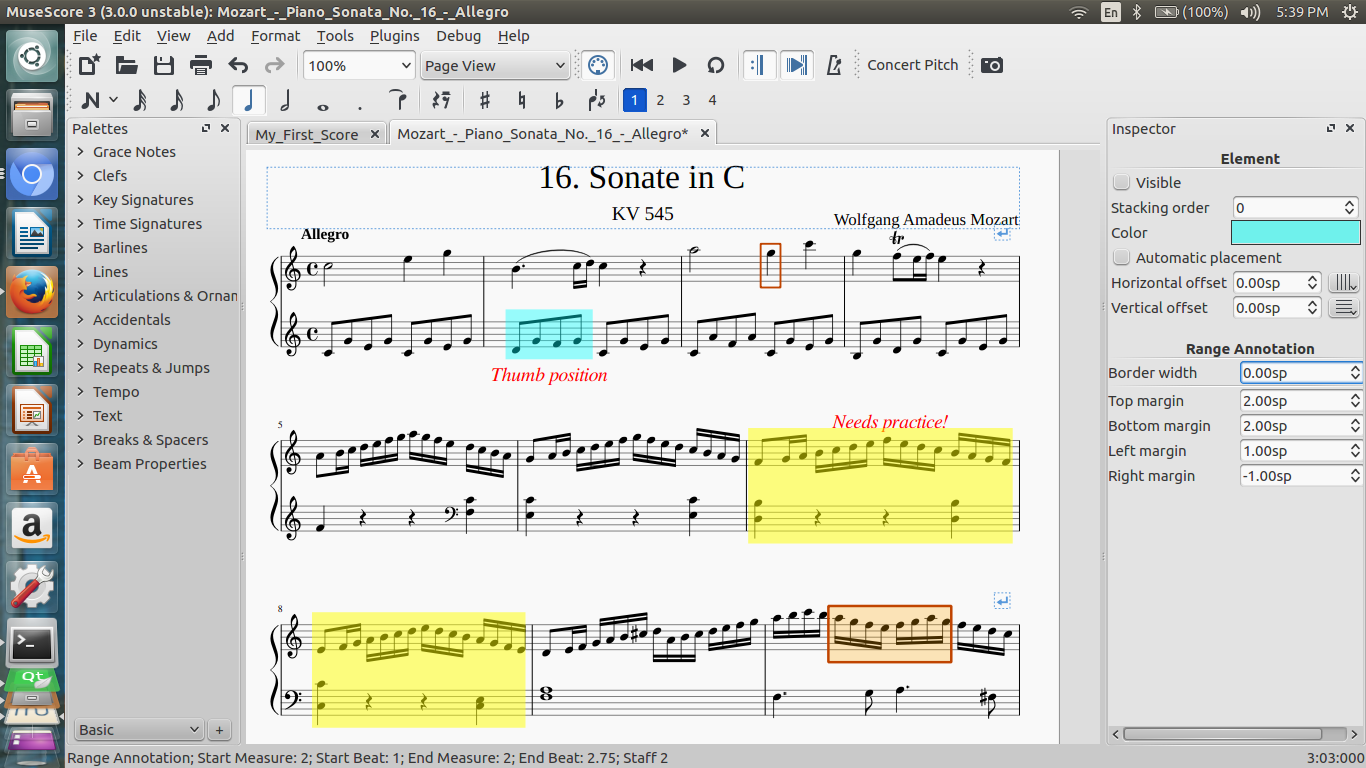1366x768 pixels.
Task: Apply a flat accidental
Action: tap(559, 100)
